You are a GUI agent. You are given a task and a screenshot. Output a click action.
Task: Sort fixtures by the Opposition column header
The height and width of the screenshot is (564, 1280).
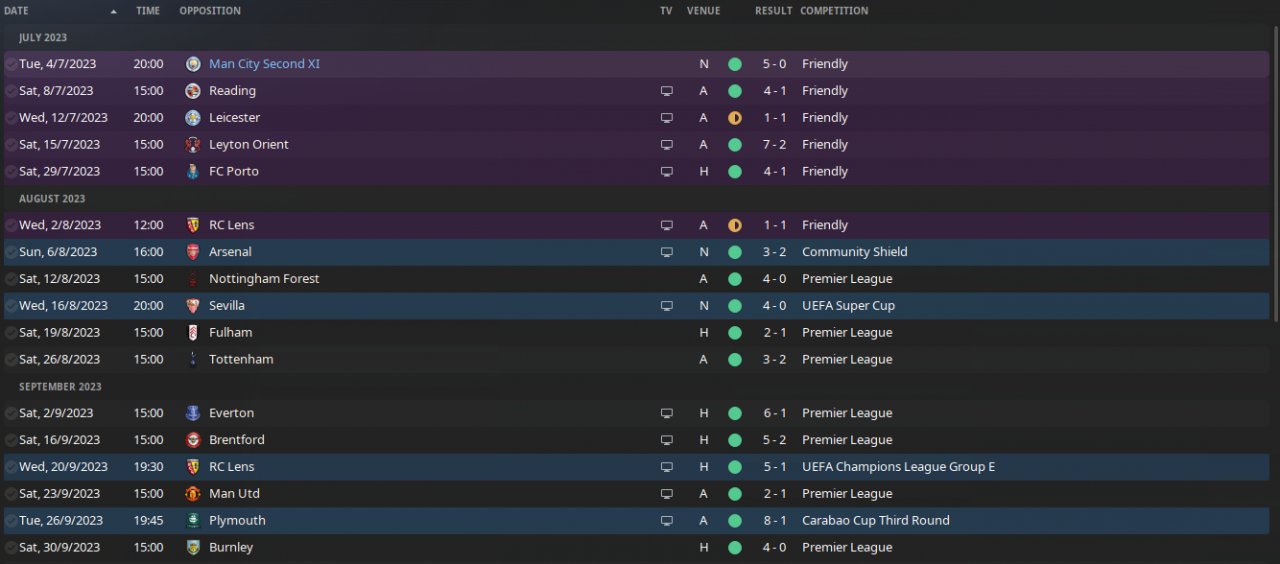pyautogui.click(x=210, y=11)
